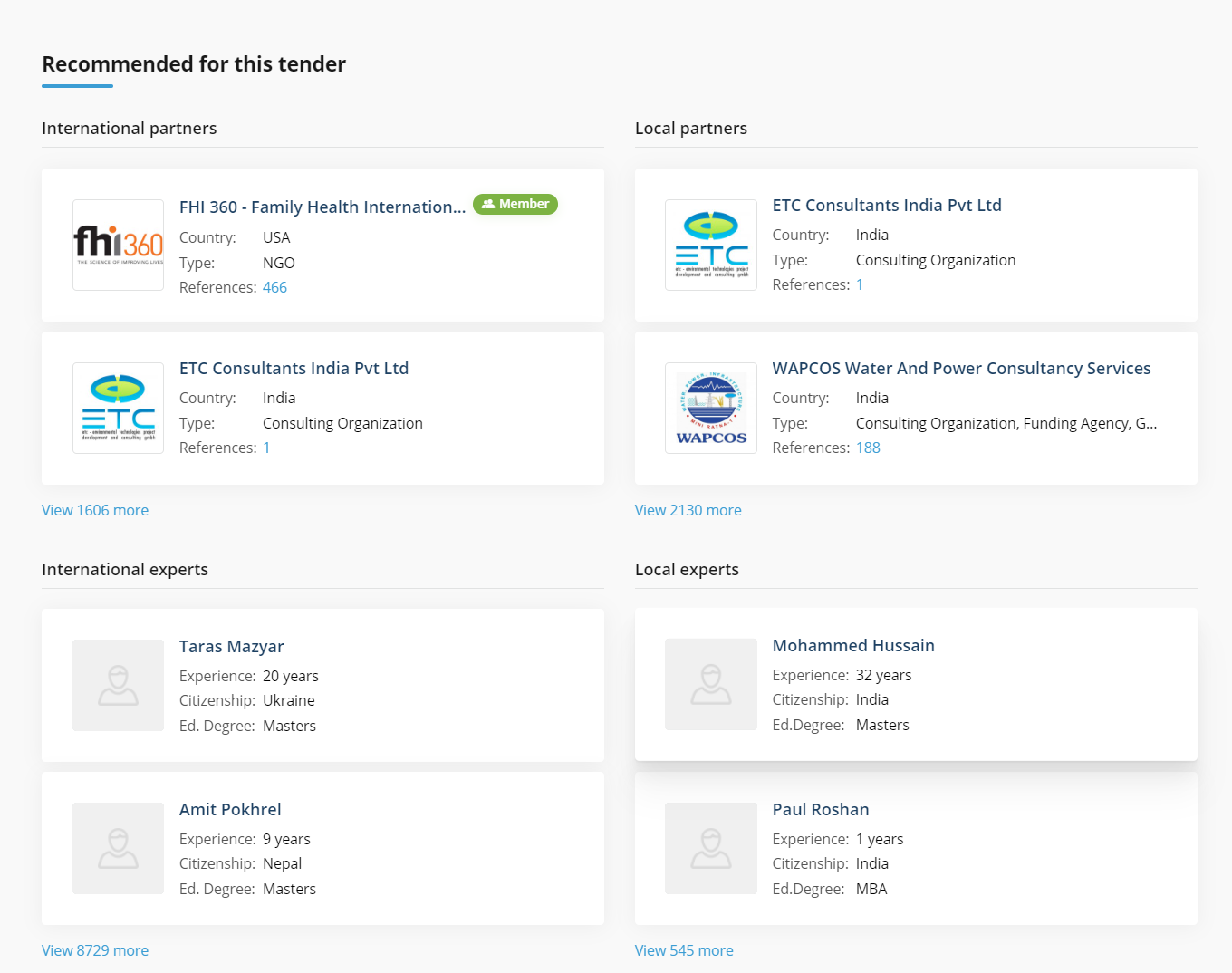Screen dimensions: 1232x973
Task: Select the International experts heading
Action: point(125,569)
